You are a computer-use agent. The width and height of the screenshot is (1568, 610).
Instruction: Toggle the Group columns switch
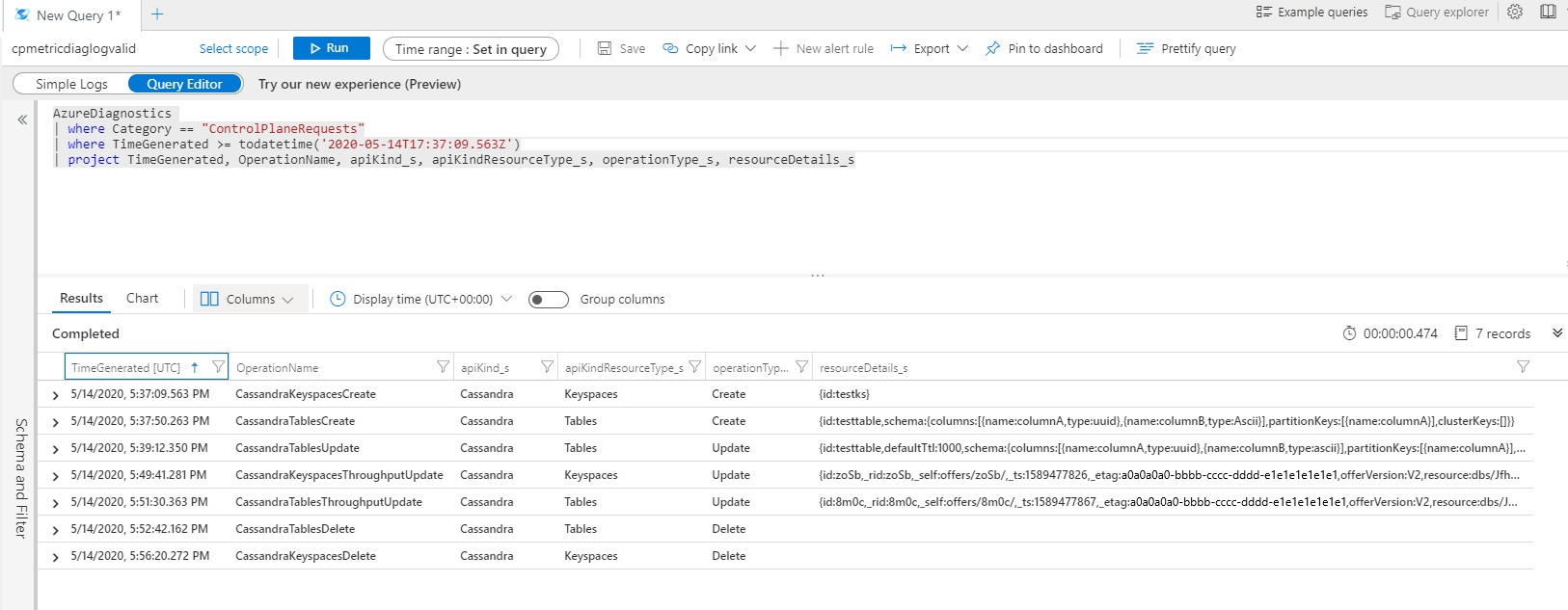click(x=549, y=300)
